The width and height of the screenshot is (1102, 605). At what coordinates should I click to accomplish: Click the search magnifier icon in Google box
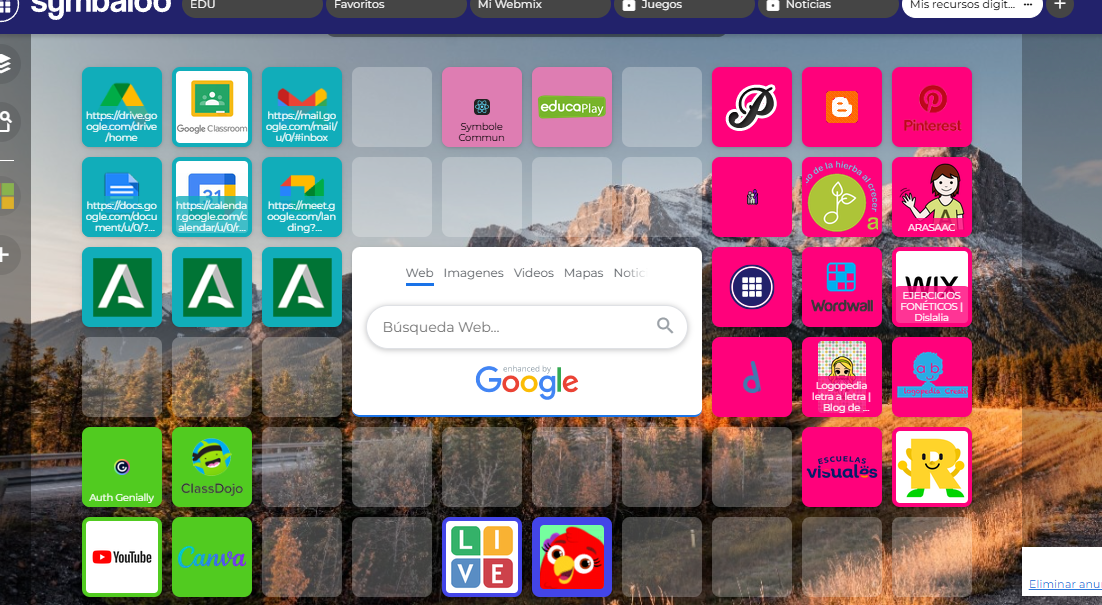(665, 325)
